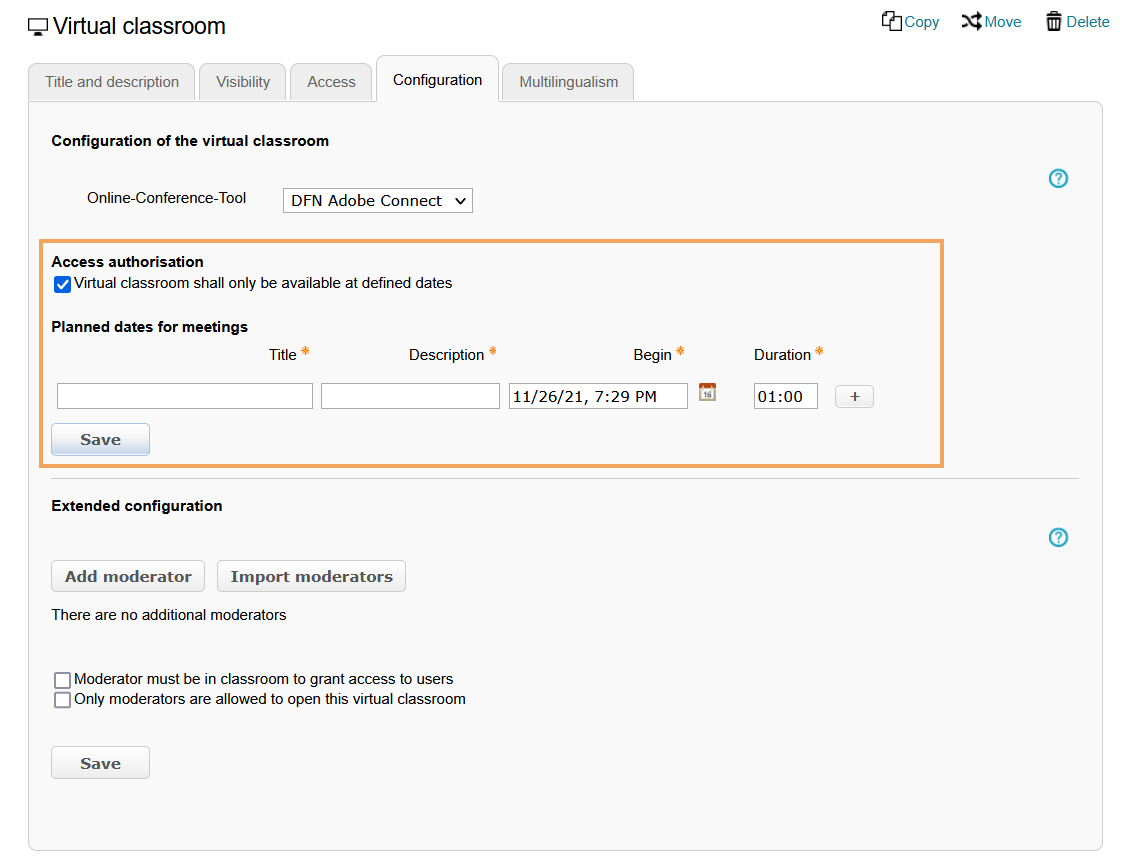Screen dimensions: 1137x859
Task: Open the Online-Conference-Tool dropdown
Action: pyautogui.click(x=377, y=201)
